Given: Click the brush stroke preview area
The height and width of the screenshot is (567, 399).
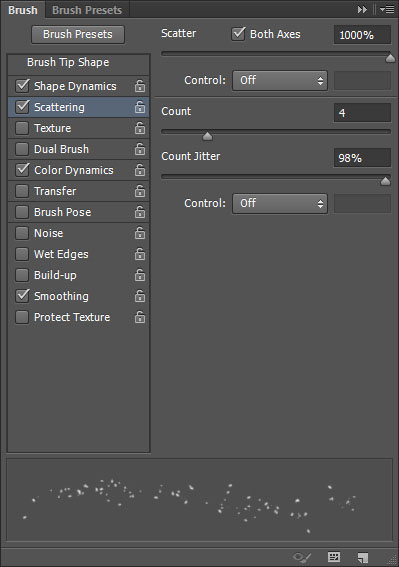Looking at the screenshot, I should pos(199,500).
